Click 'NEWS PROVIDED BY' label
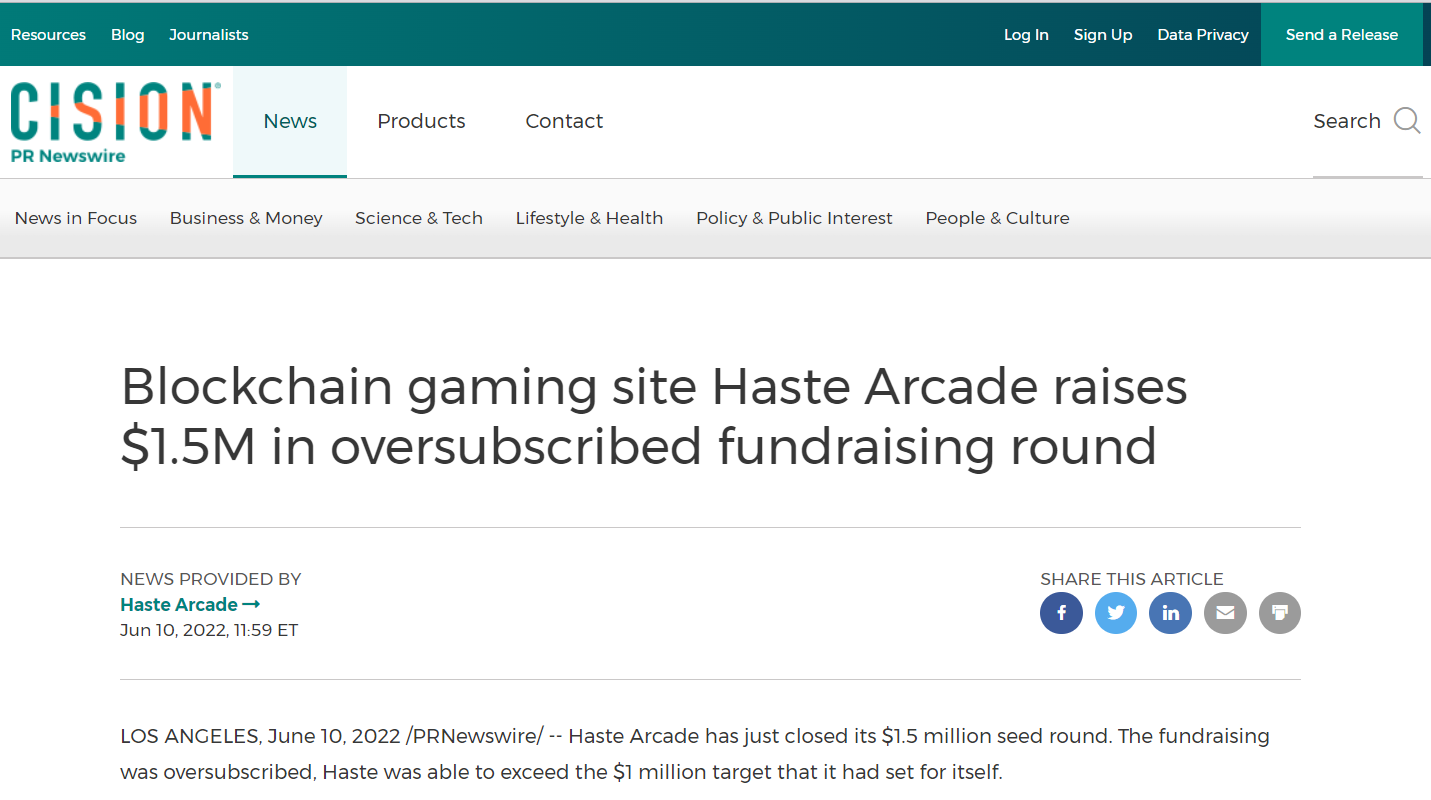Screen dimensions: 1431x800 click(210, 579)
